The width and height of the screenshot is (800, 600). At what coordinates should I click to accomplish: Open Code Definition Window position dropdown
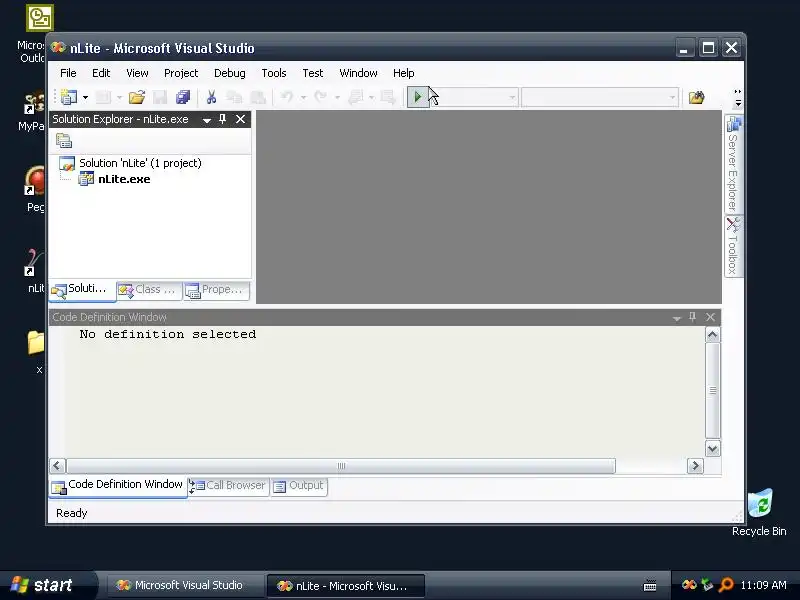pos(677,318)
